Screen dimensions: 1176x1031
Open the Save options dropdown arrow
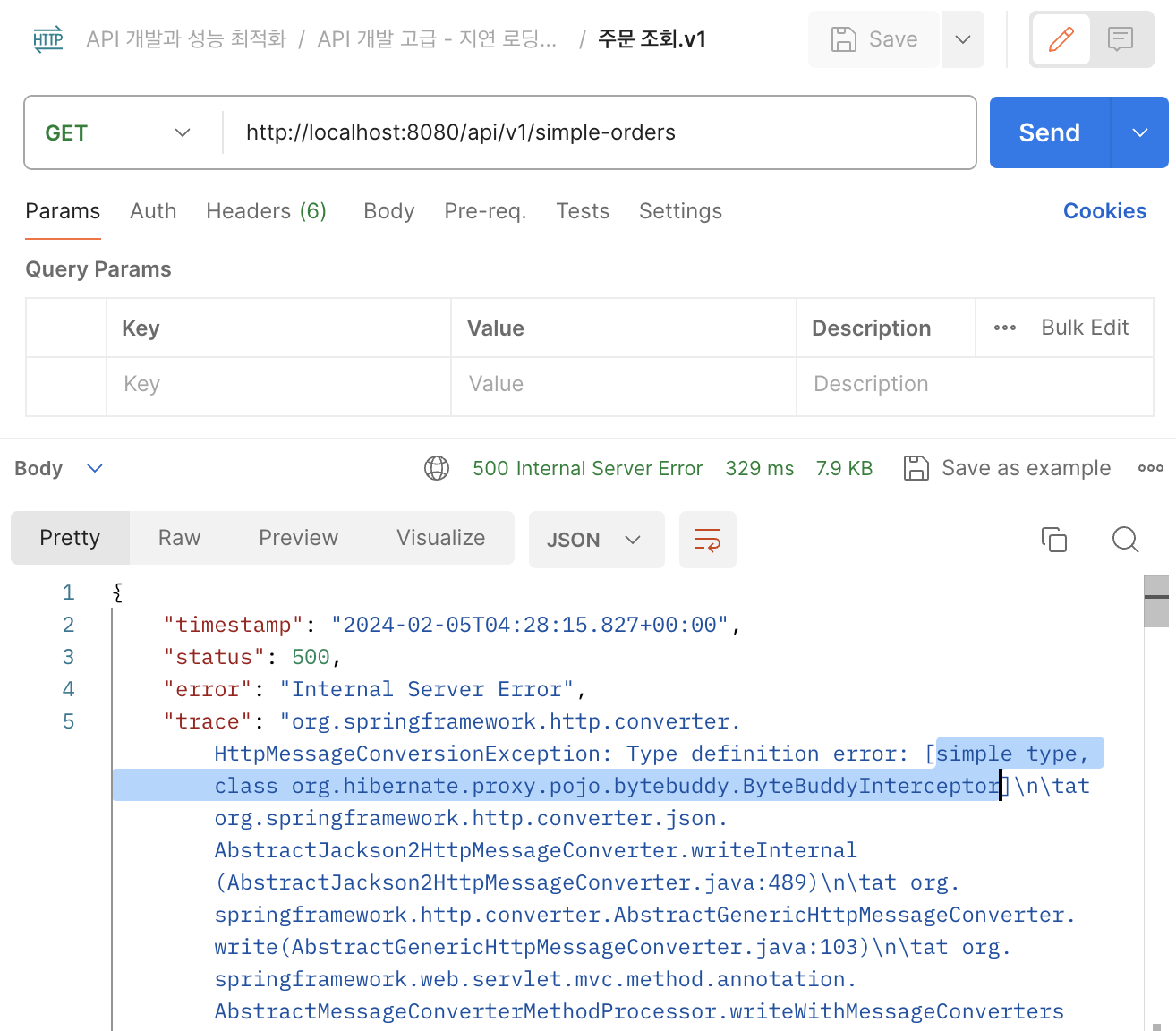(x=963, y=39)
